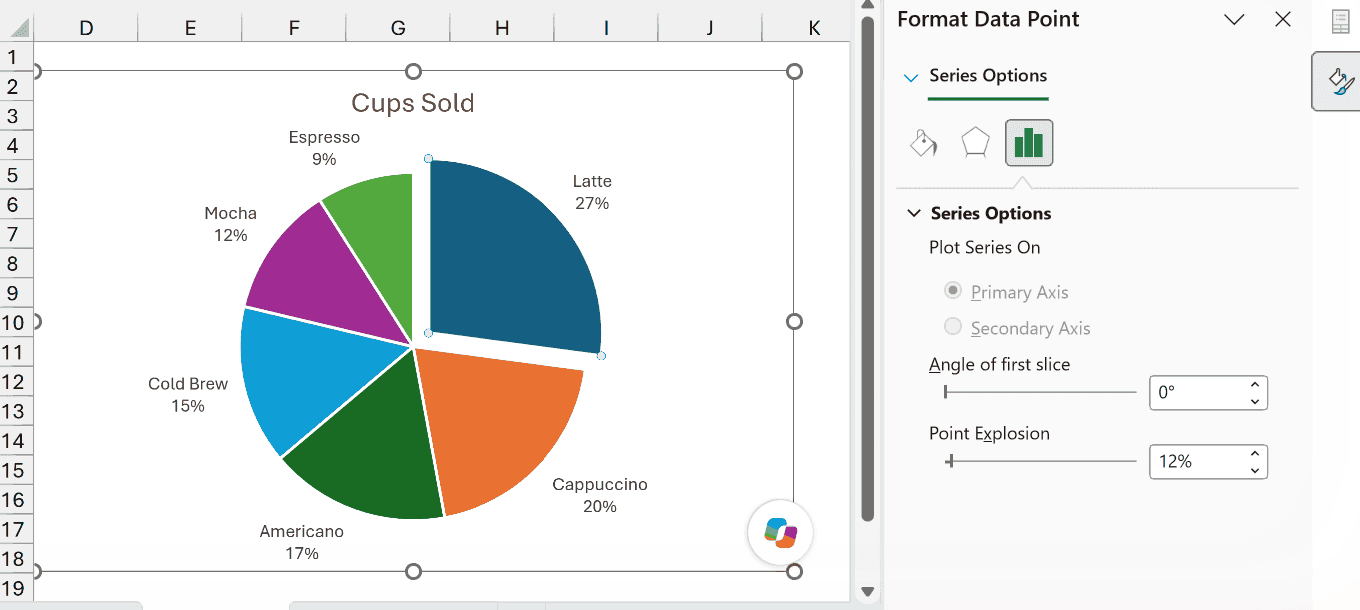This screenshot has width=1360, height=610.
Task: Click the Latte 27% data label
Action: click(592, 192)
